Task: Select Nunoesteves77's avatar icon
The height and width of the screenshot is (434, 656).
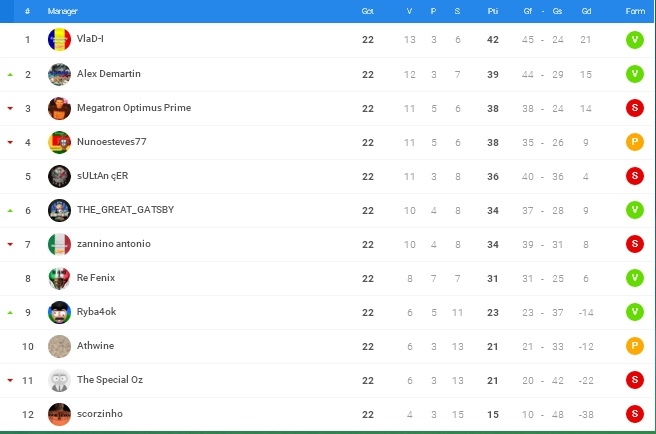Action: (x=59, y=142)
